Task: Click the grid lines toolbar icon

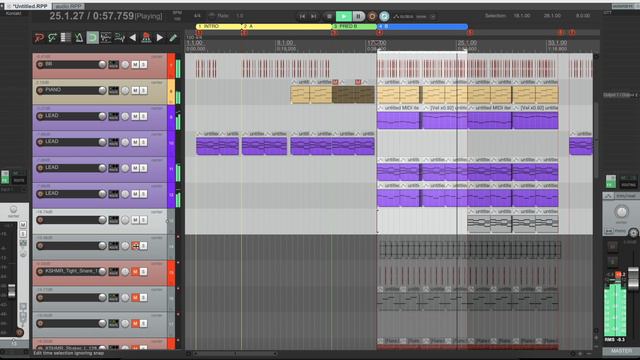Action: click(66, 38)
